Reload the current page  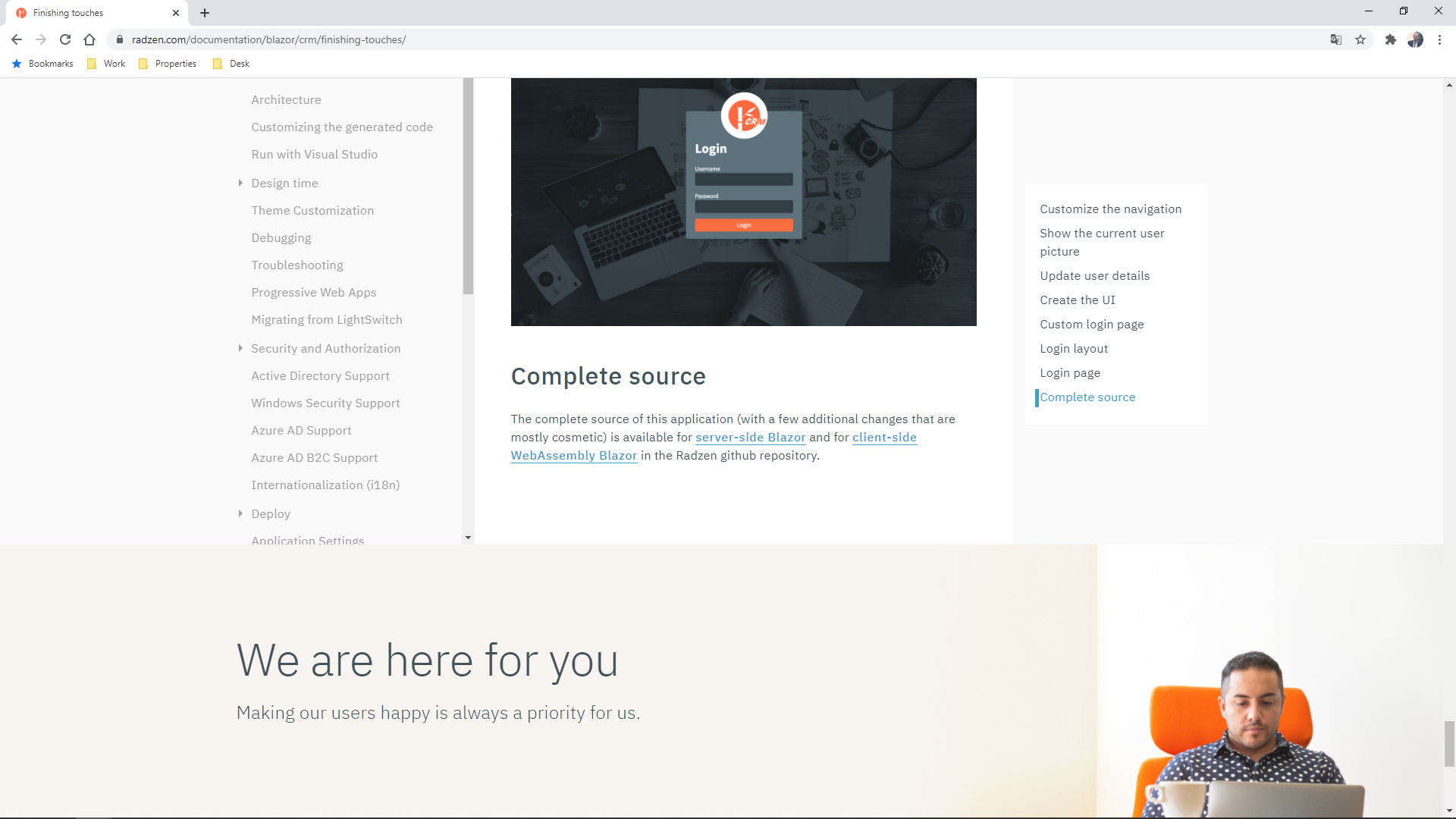[65, 39]
